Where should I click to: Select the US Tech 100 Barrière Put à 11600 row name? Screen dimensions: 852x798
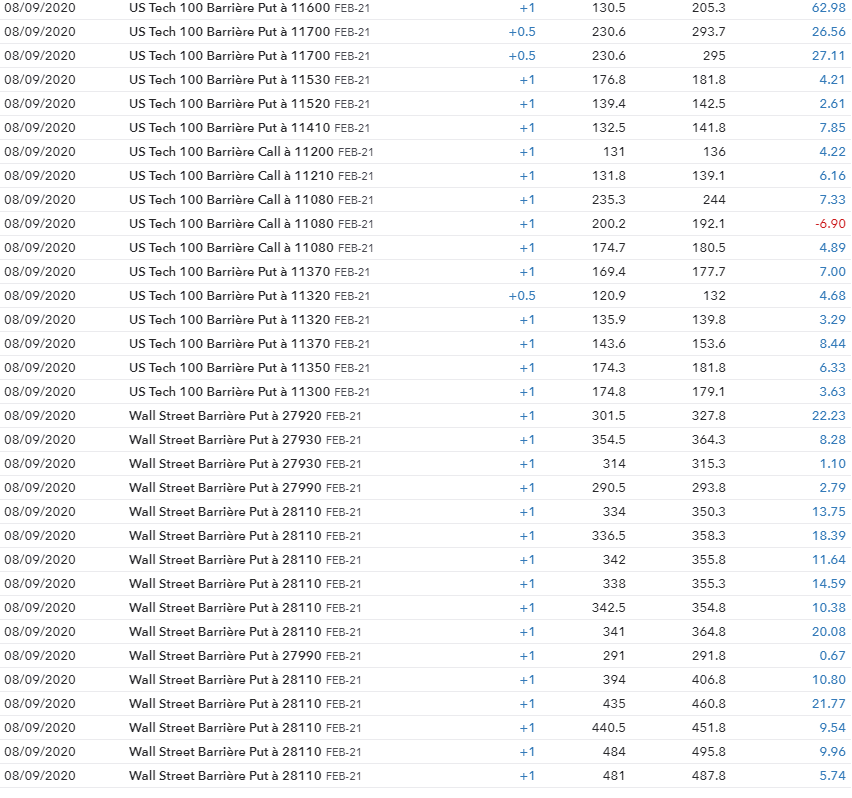(249, 8)
